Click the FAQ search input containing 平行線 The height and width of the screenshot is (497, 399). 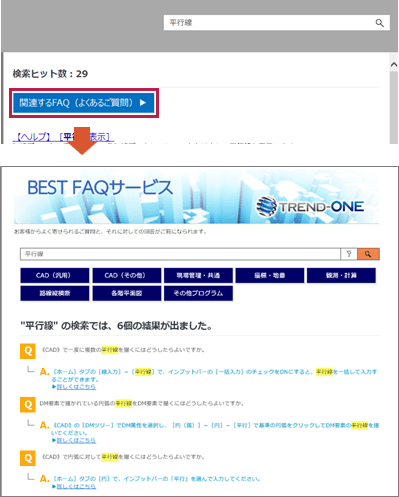point(180,254)
